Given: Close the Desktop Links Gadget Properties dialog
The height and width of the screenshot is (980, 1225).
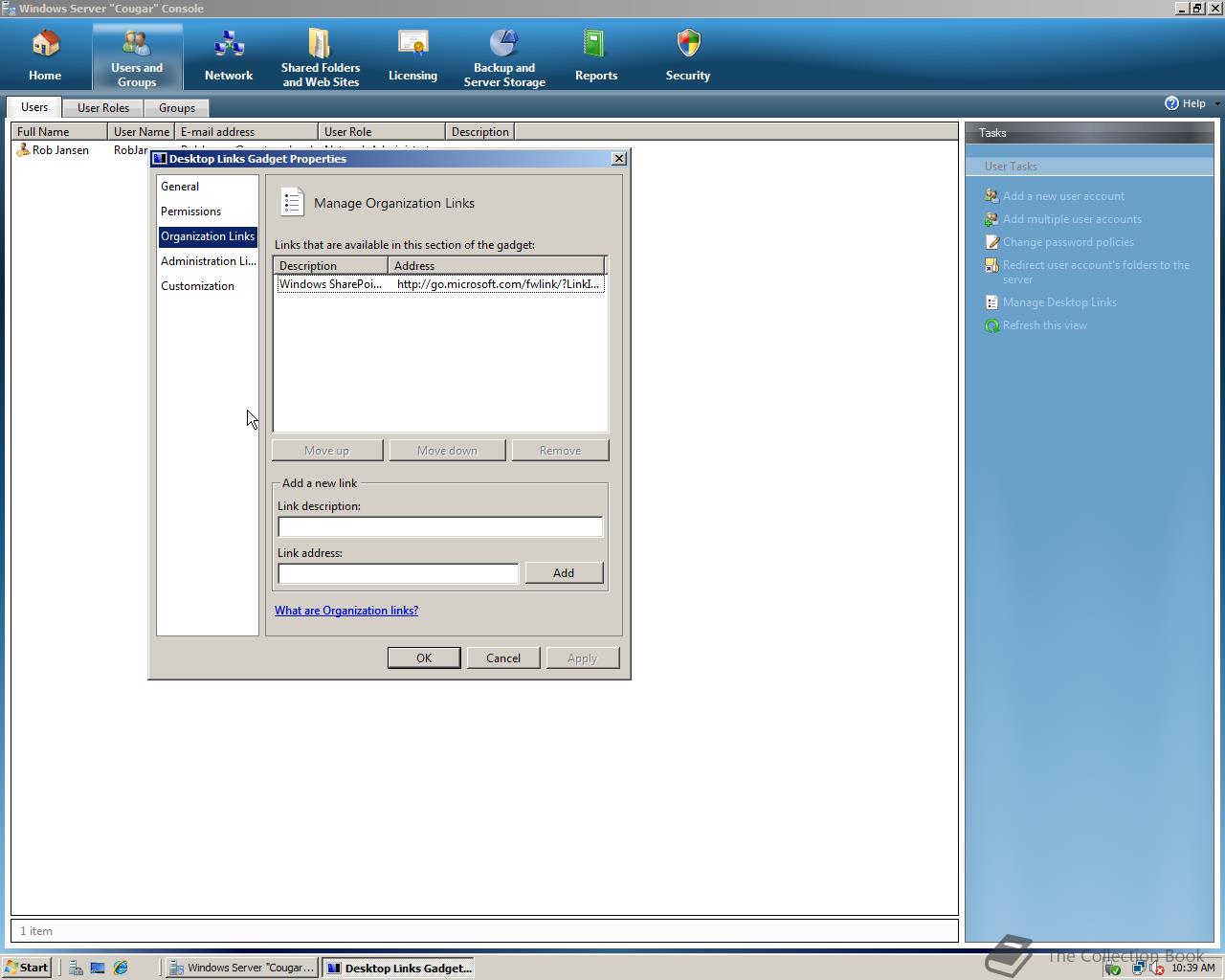Looking at the screenshot, I should point(619,159).
